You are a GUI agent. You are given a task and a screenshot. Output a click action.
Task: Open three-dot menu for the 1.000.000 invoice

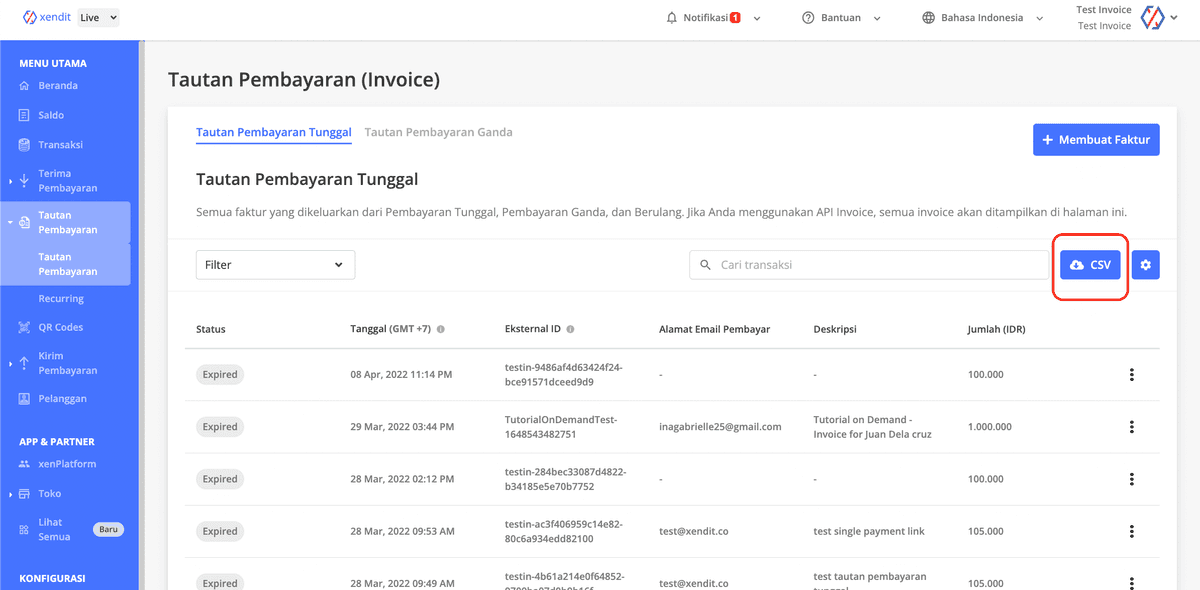[1131, 427]
